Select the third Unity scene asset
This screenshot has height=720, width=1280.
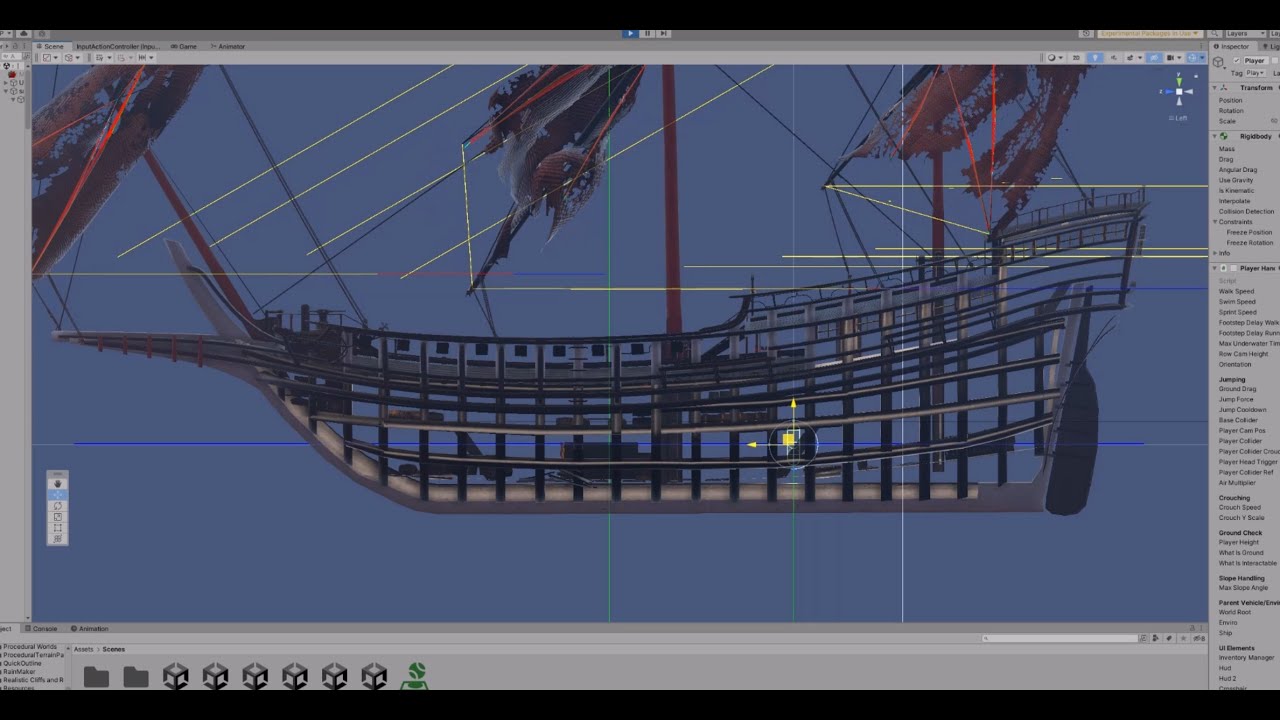[x=255, y=677]
